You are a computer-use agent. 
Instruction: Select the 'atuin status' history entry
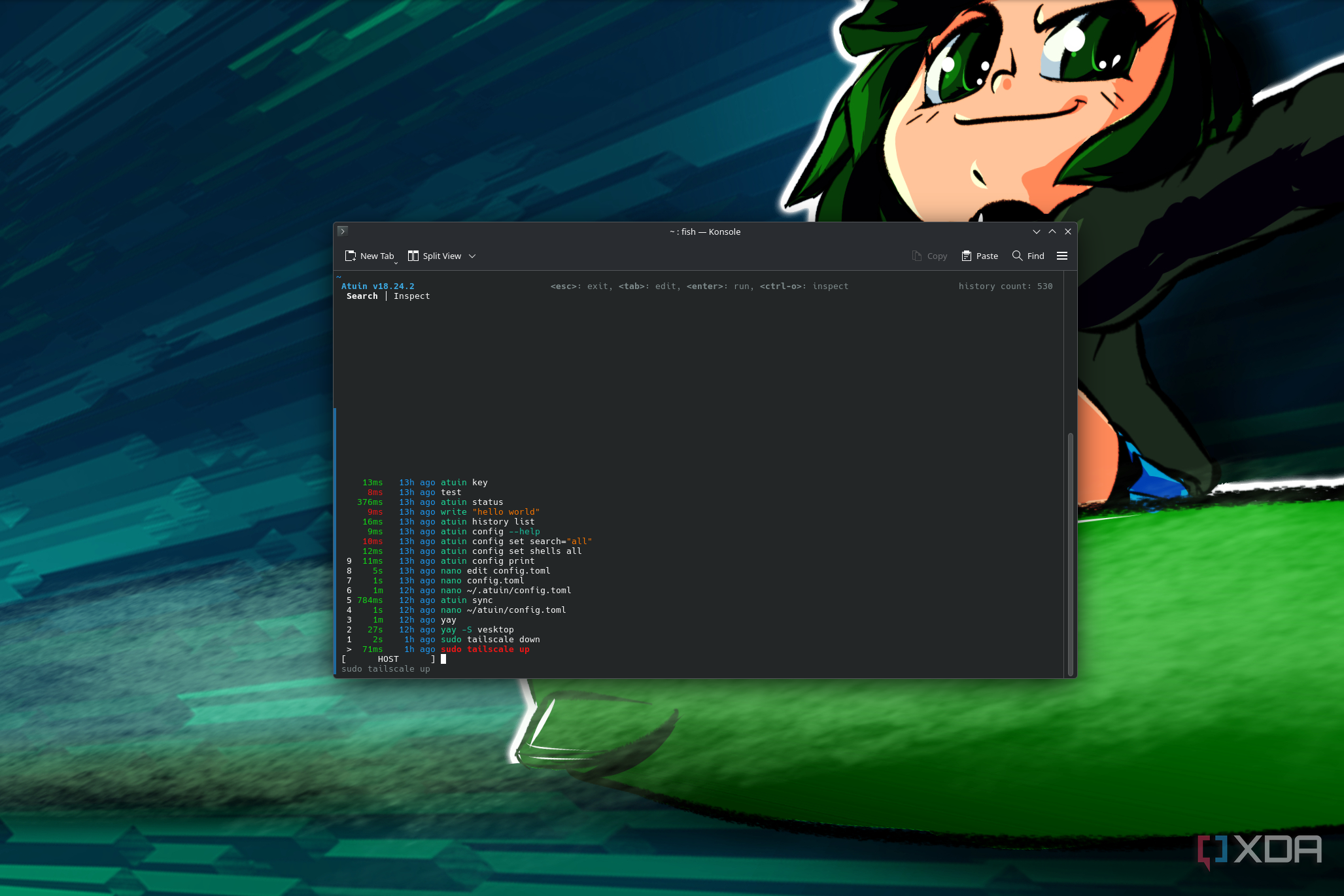(x=472, y=502)
